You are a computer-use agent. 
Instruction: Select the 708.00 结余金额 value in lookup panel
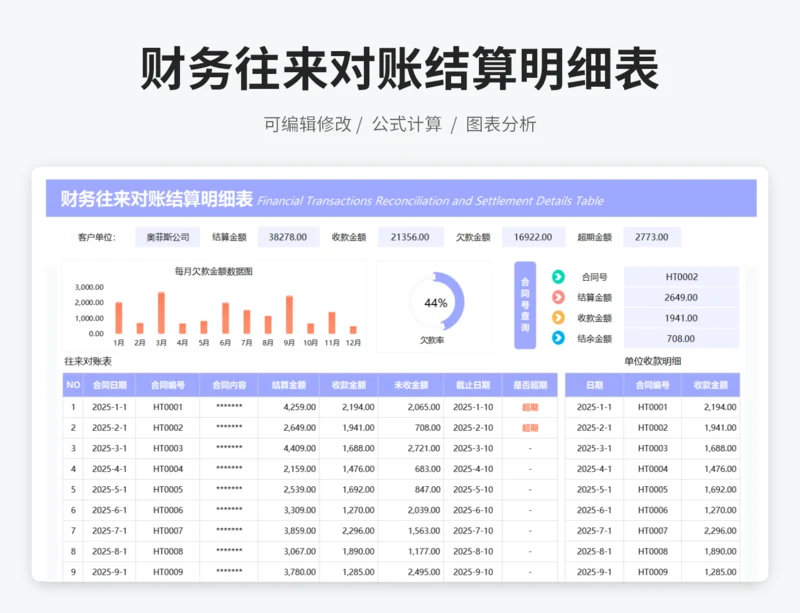pyautogui.click(x=682, y=338)
